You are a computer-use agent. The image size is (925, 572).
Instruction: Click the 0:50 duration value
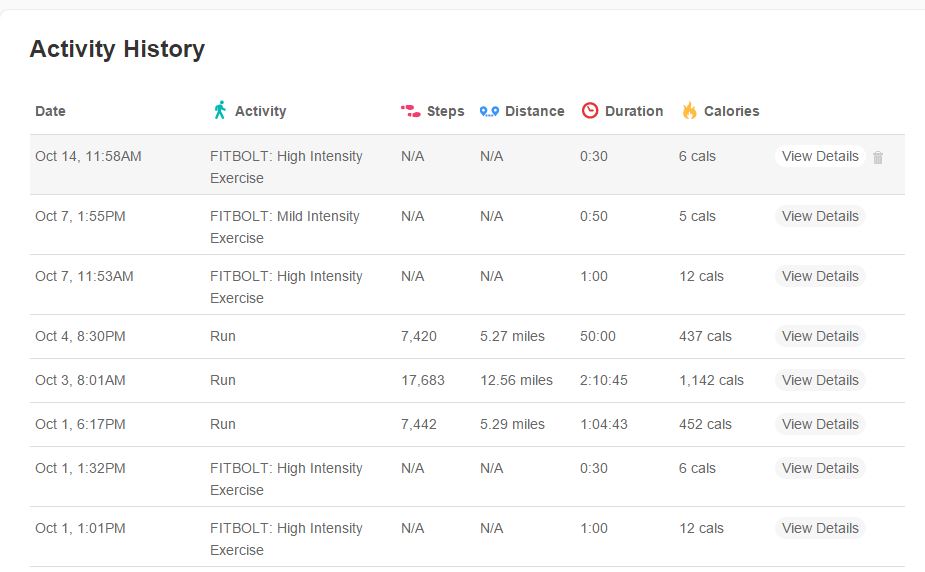[x=593, y=216]
